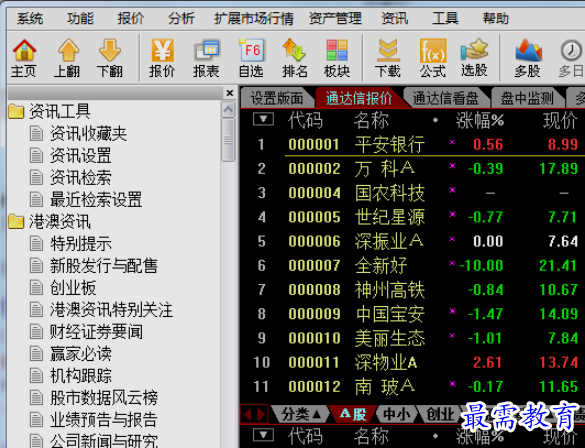Open the 资讯 menu
Screen dimensions: 585x448
click(395, 18)
